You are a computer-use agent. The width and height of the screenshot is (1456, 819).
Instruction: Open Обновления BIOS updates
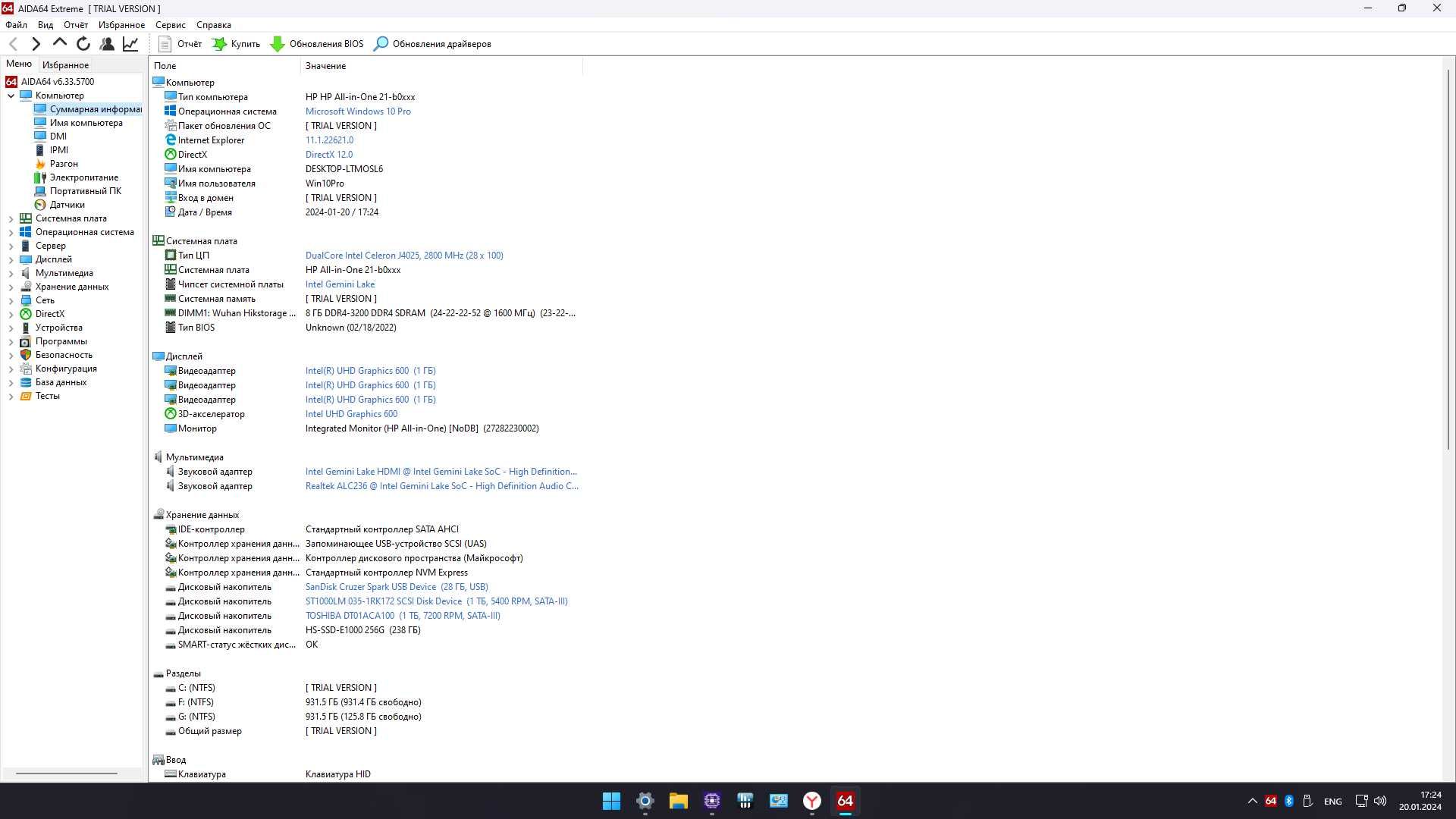(x=317, y=44)
